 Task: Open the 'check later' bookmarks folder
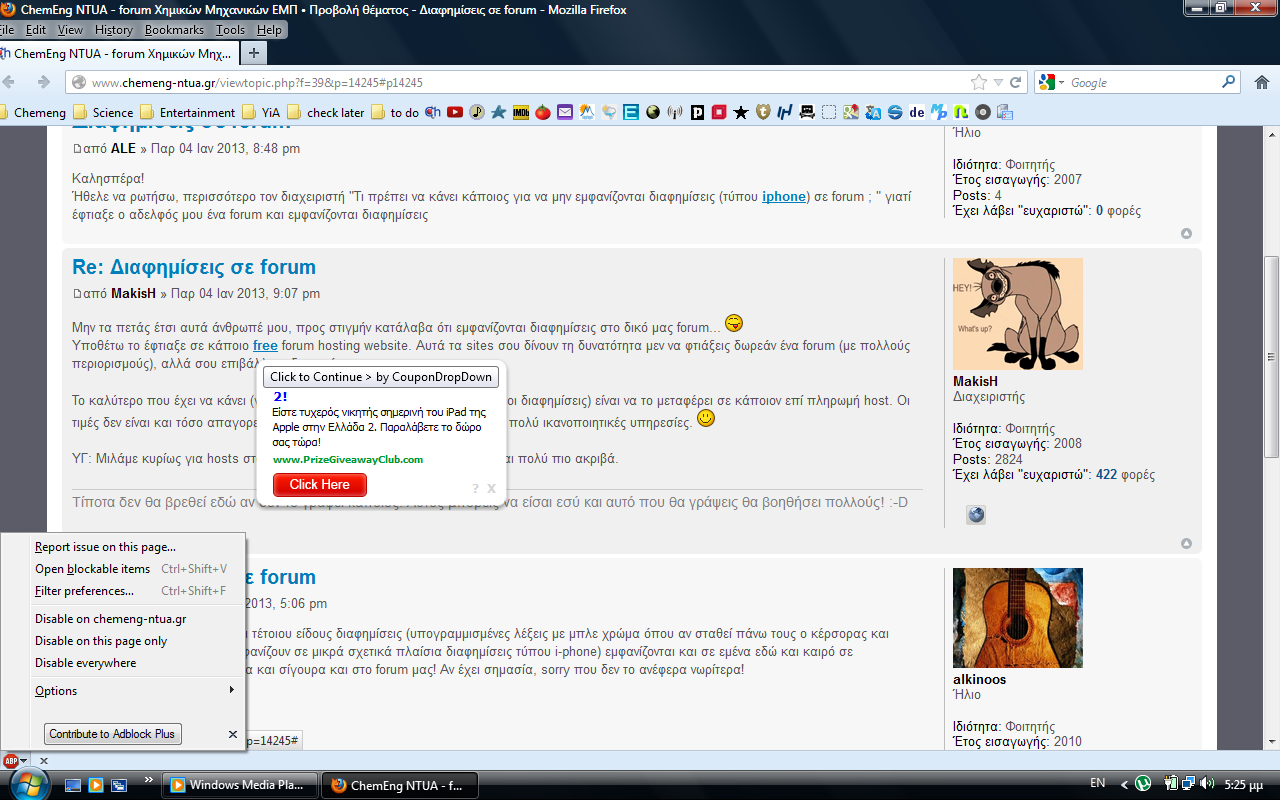(326, 112)
